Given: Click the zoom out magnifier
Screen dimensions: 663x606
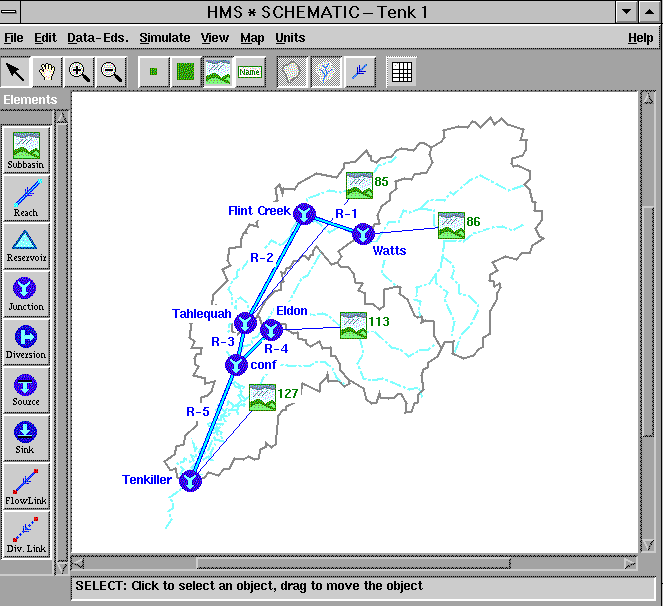Looking at the screenshot, I should (x=111, y=71).
